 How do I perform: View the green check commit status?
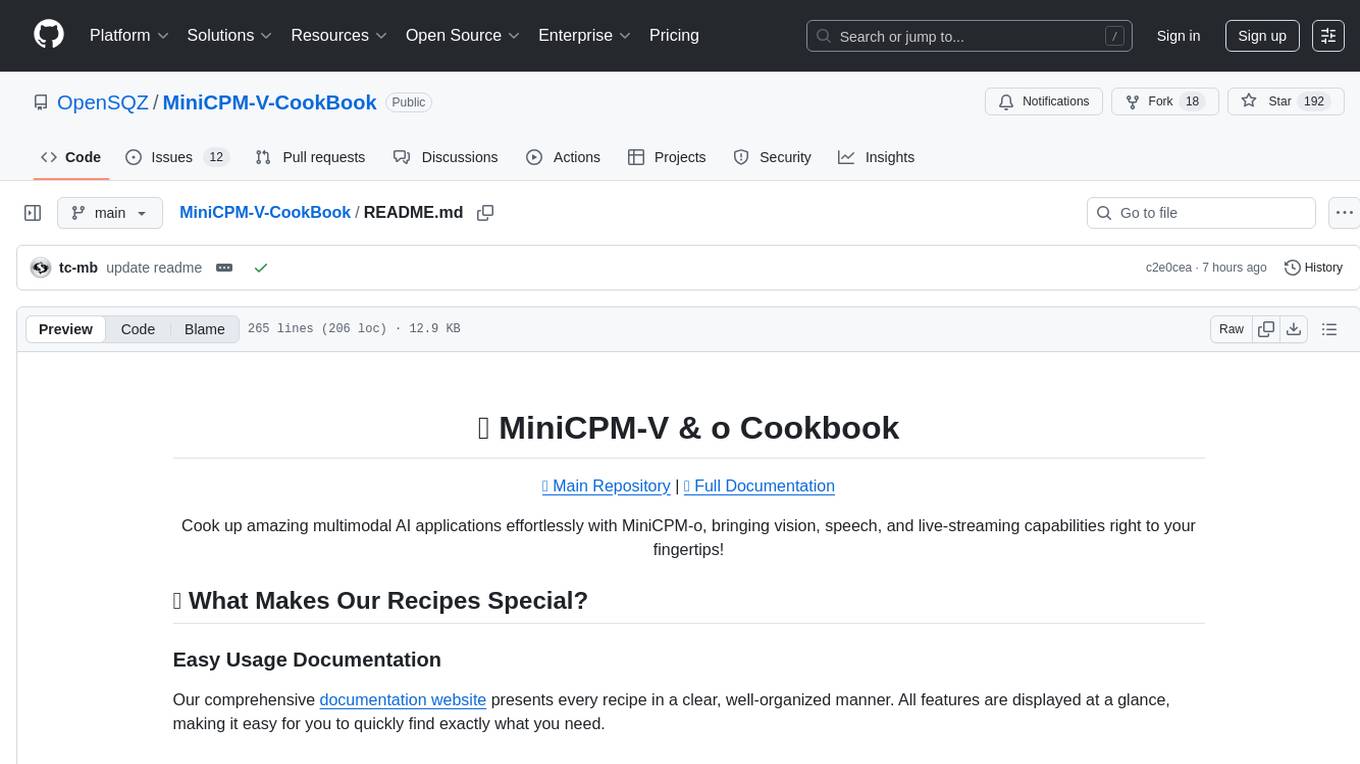[261, 268]
